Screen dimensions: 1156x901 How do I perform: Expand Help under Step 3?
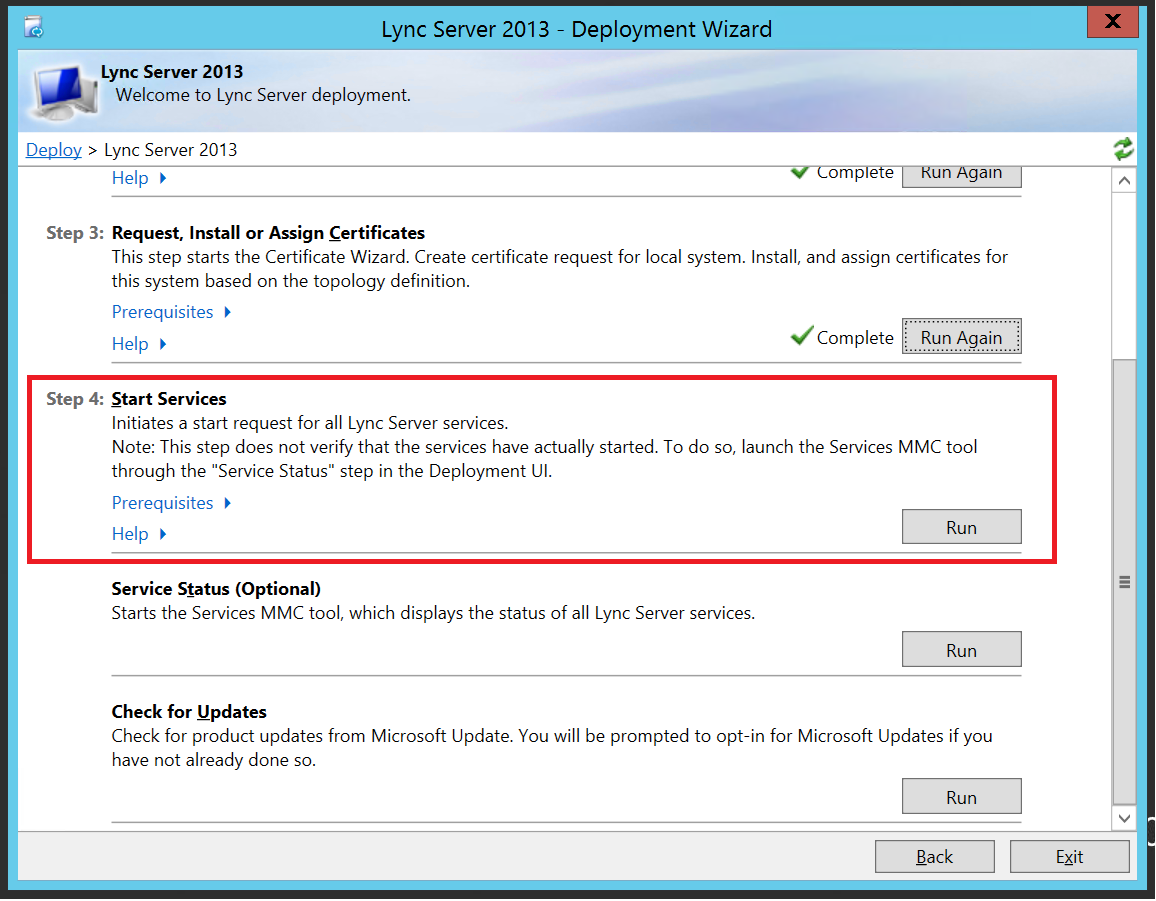(x=139, y=344)
